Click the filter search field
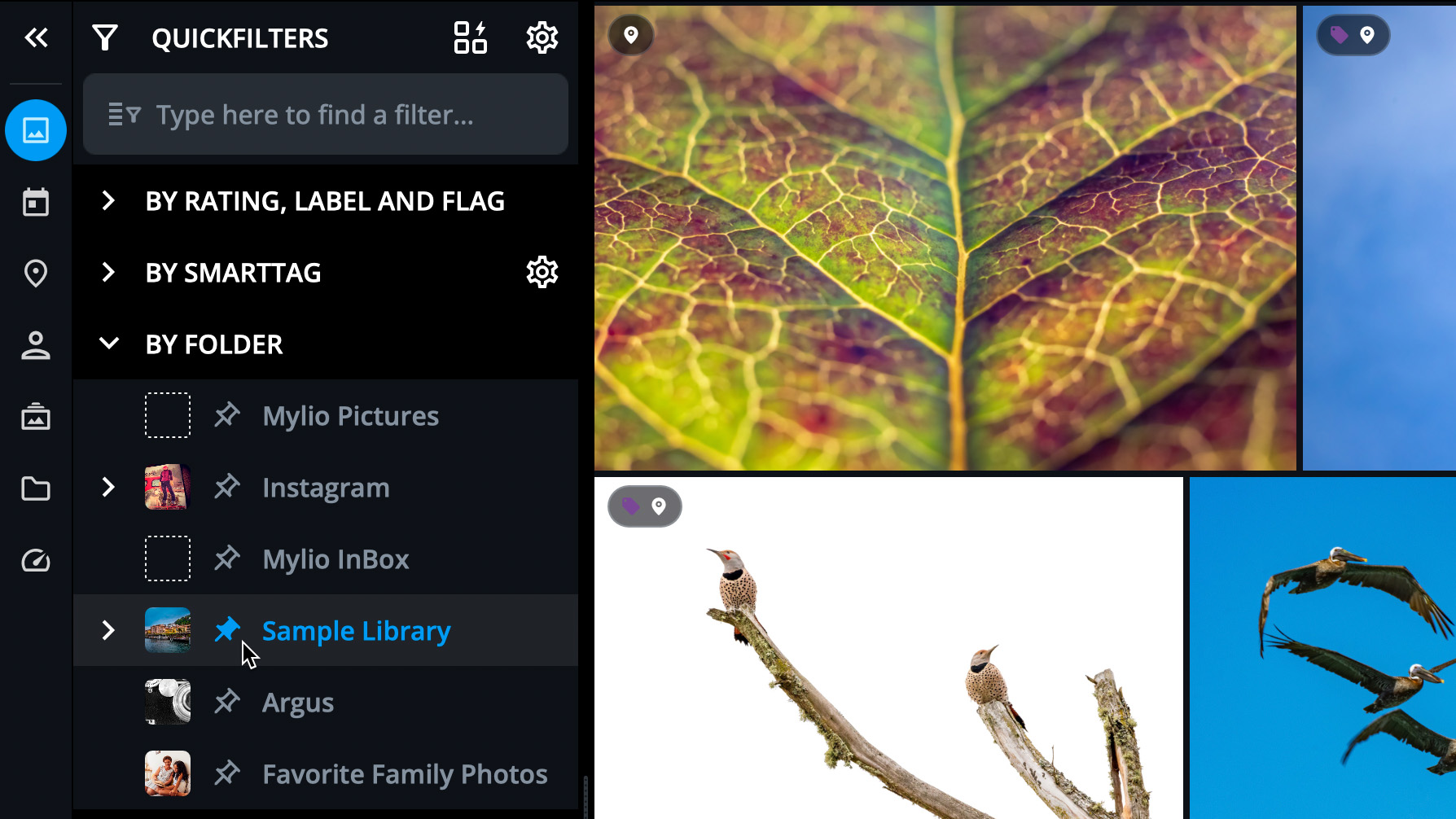Image resolution: width=1456 pixels, height=819 pixels. 326,115
